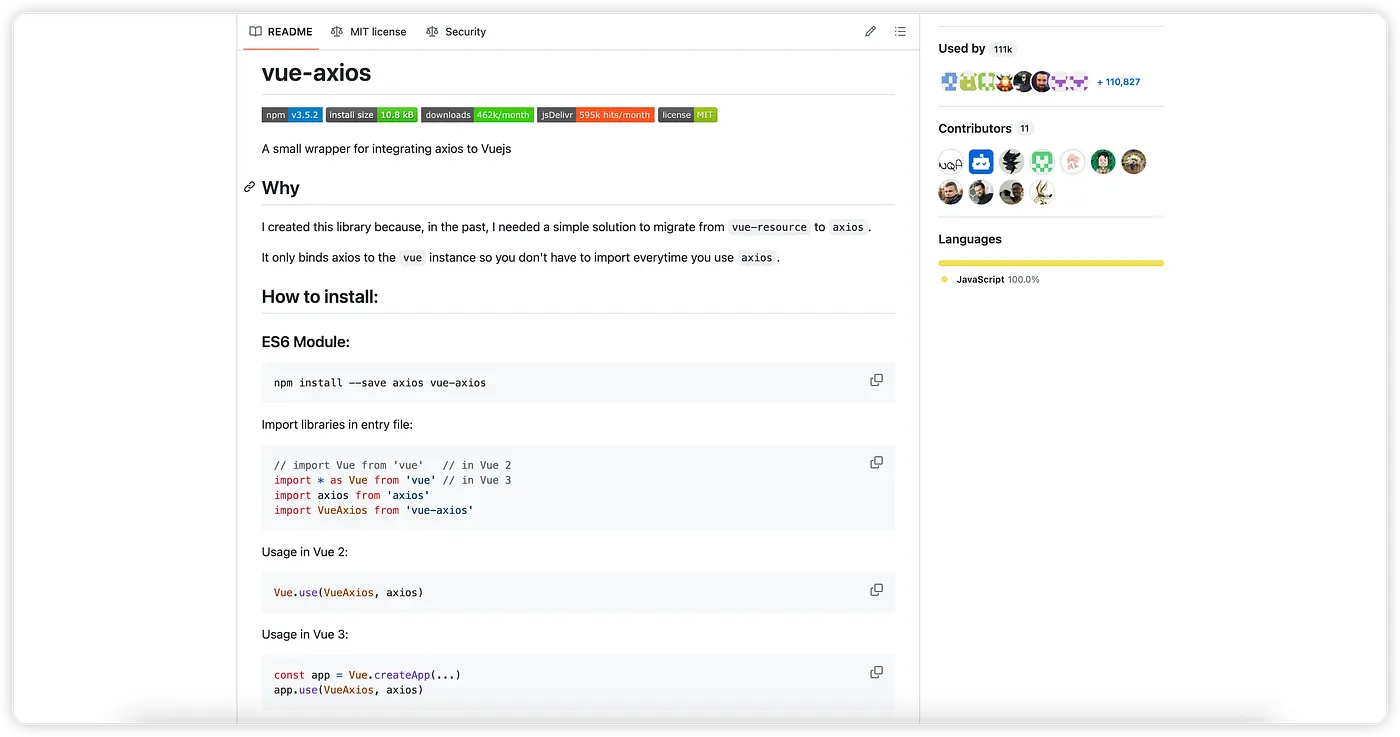This screenshot has height=737, width=1400.
Task: Click the red horned creature avatar under Used by
Action: [1005, 82]
